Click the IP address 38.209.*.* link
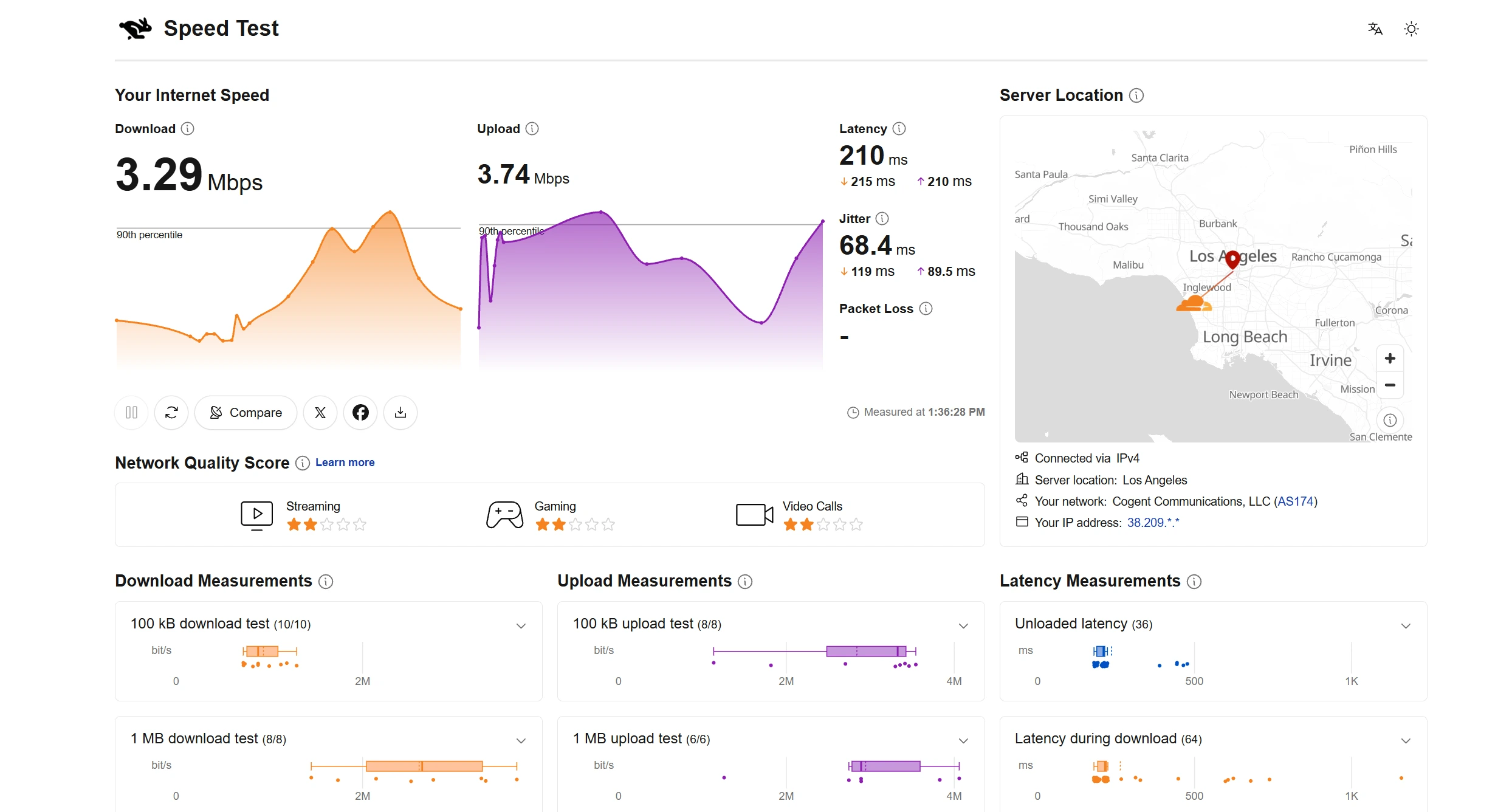This screenshot has width=1512, height=812. [1153, 523]
